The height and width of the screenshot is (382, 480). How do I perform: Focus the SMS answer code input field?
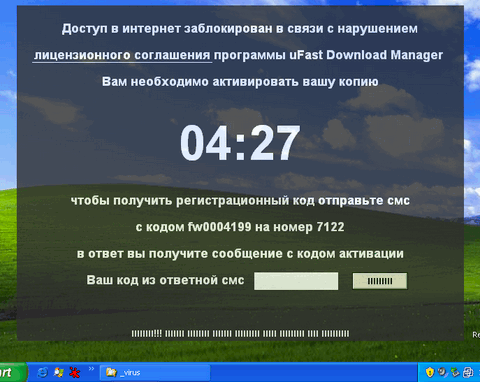tap(296, 281)
